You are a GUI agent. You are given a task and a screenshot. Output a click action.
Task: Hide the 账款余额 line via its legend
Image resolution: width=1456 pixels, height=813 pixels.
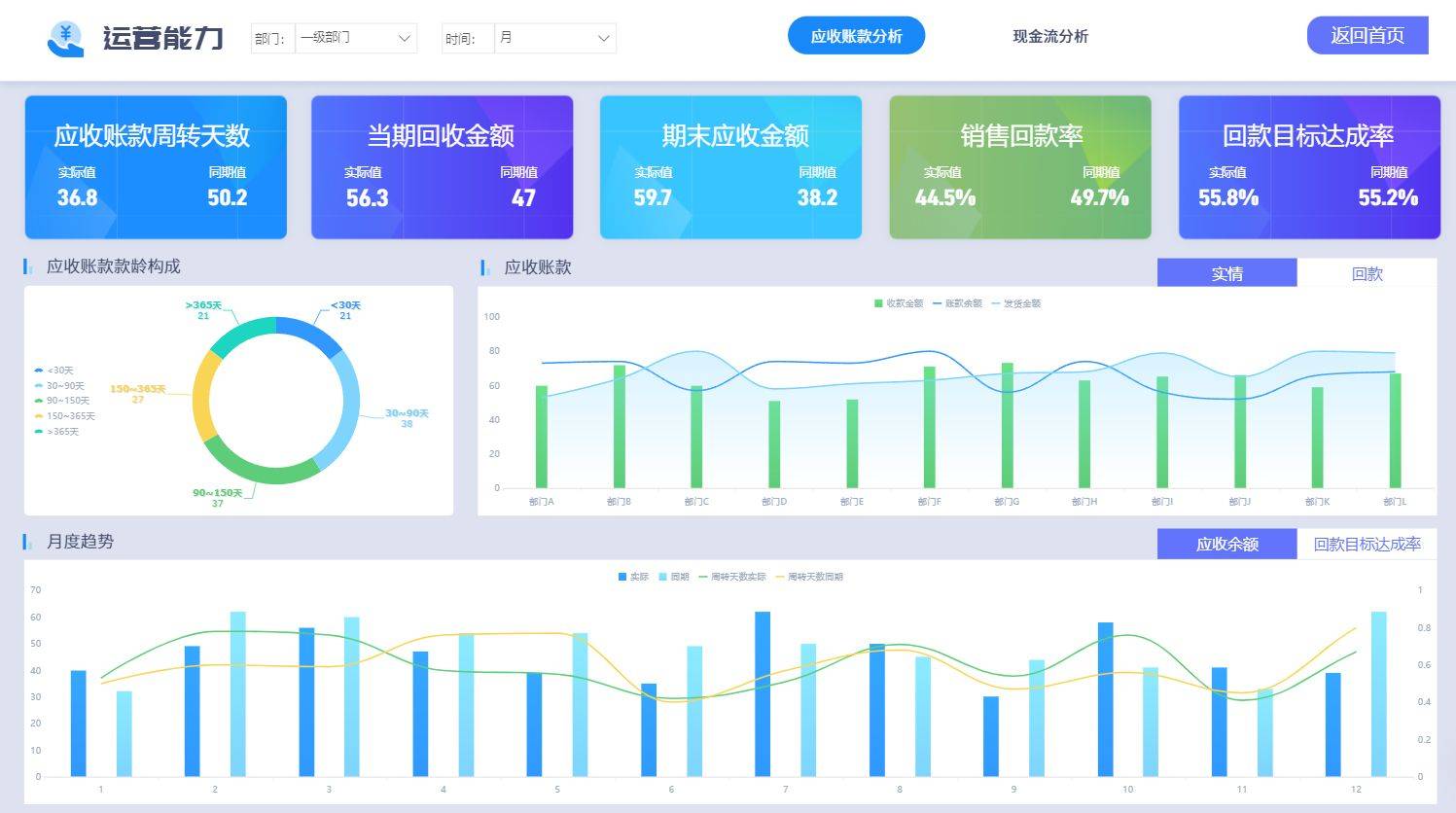(958, 301)
